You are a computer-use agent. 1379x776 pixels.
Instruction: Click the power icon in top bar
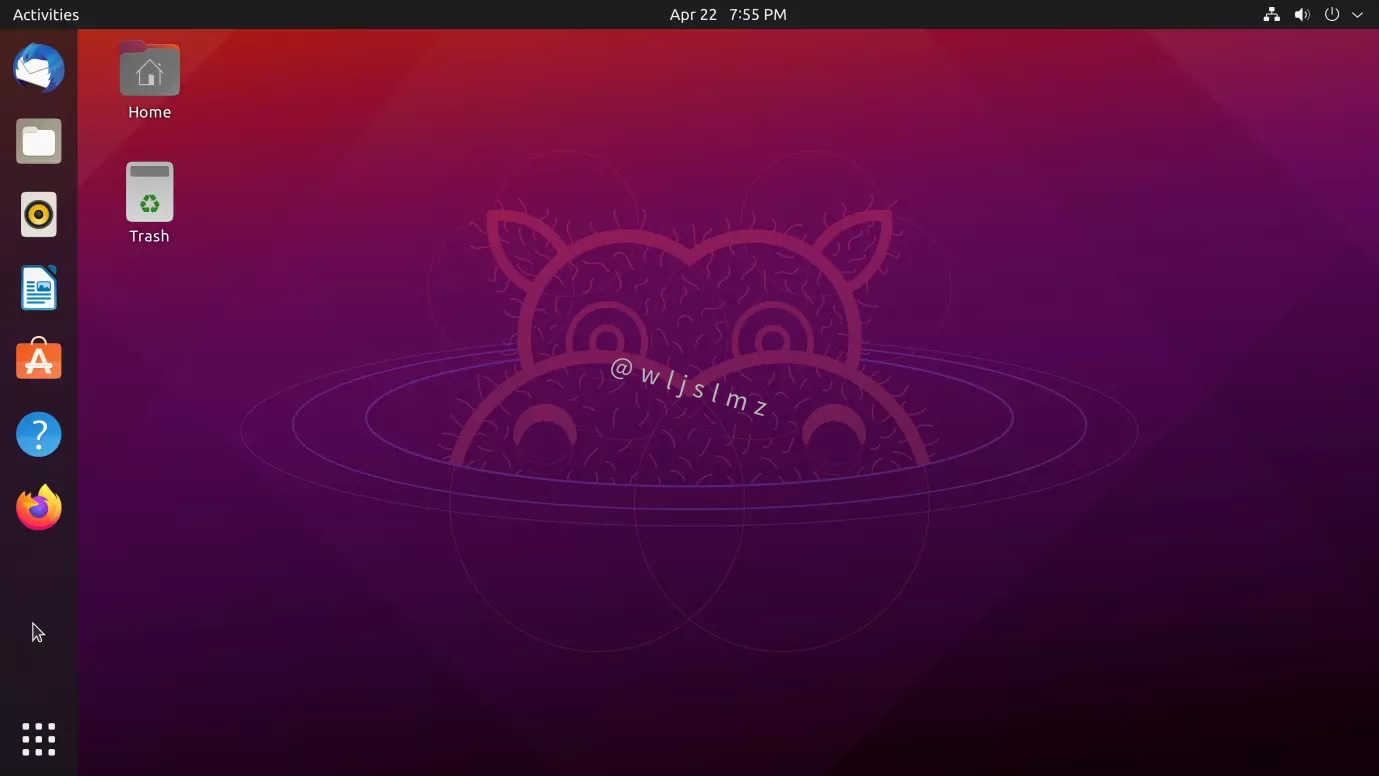pos(1331,15)
